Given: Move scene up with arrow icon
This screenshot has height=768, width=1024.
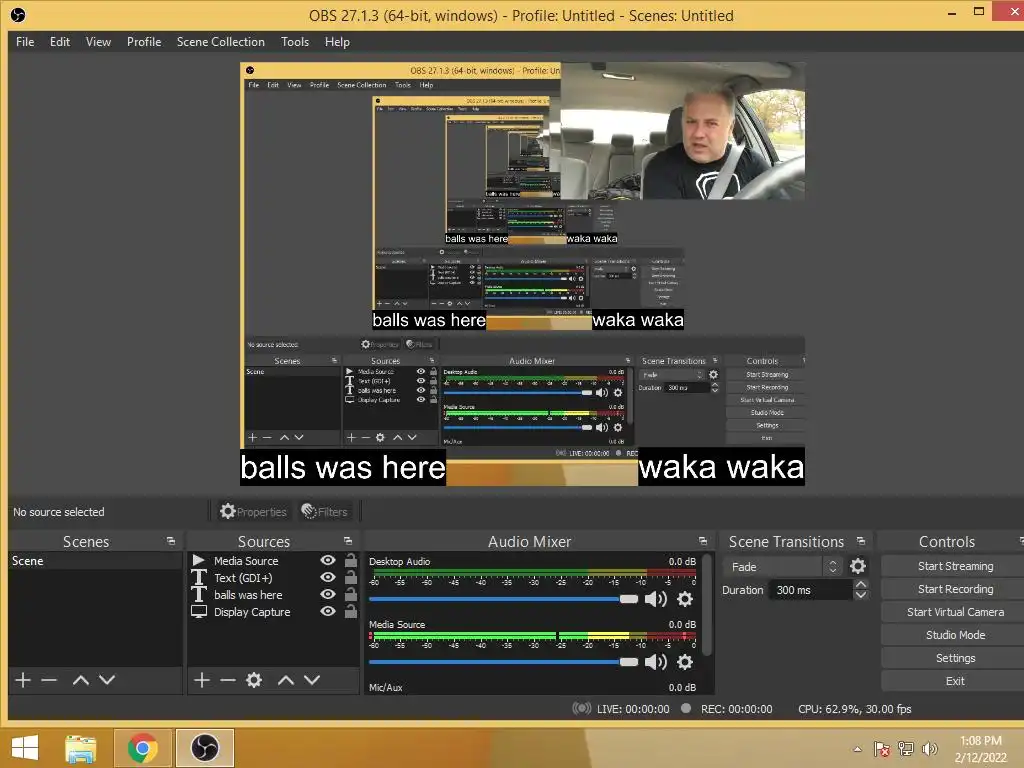Looking at the screenshot, I should pos(81,680).
